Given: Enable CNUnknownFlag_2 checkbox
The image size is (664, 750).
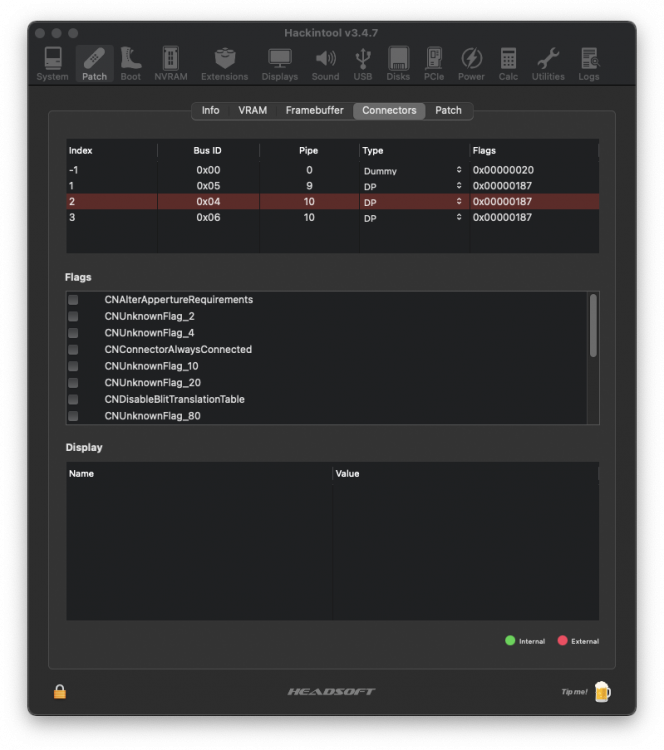Looking at the screenshot, I should [73, 316].
